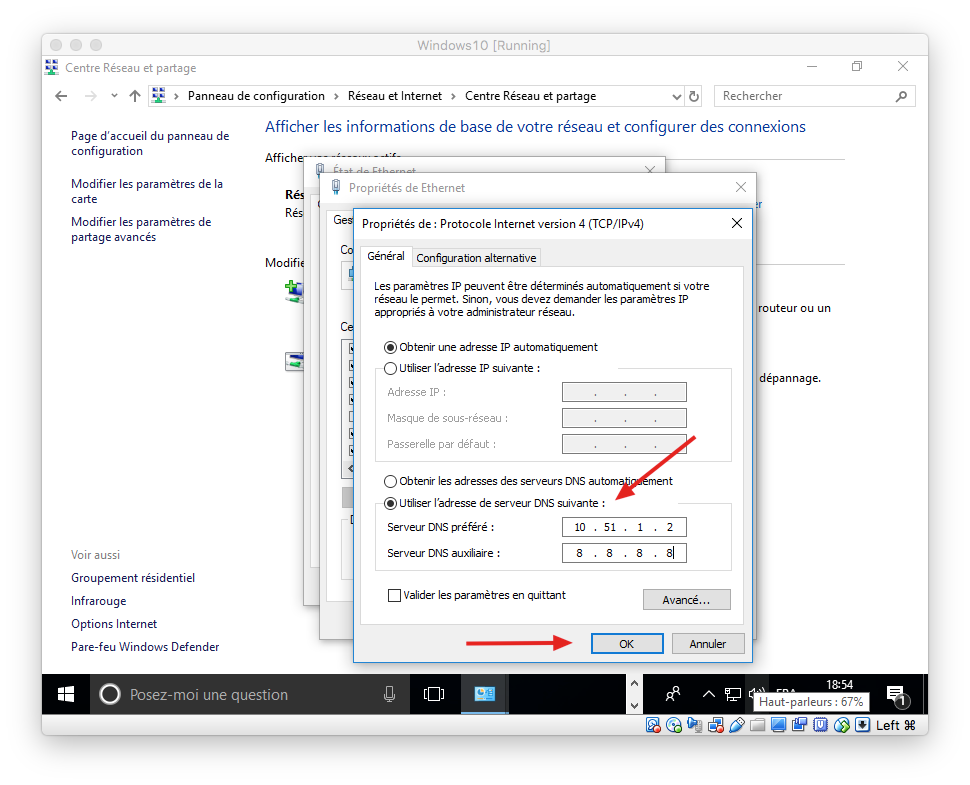Screen dimensions: 970x785
Task: Open Options Internet link
Action: 114,624
